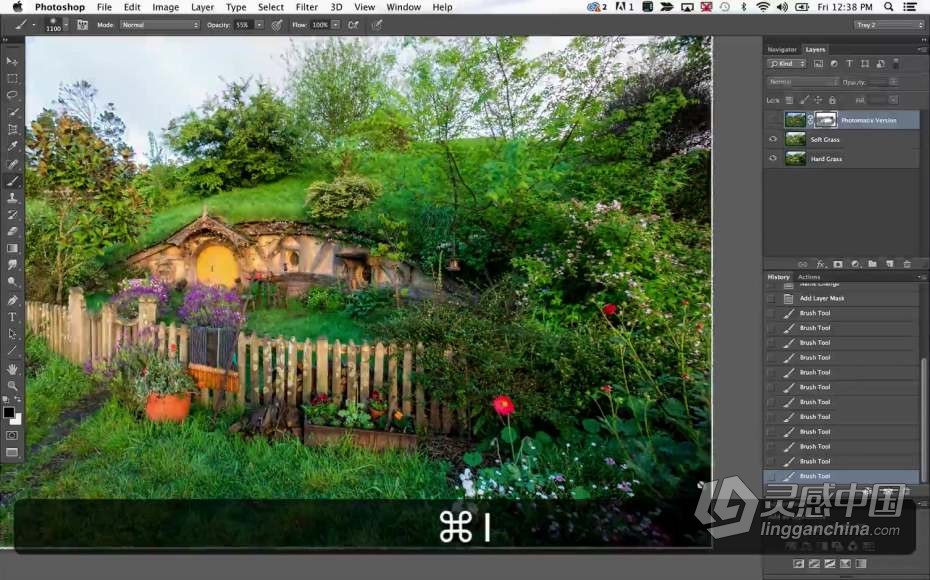Image resolution: width=930 pixels, height=580 pixels.
Task: Toggle lock image pixels
Action: click(804, 100)
